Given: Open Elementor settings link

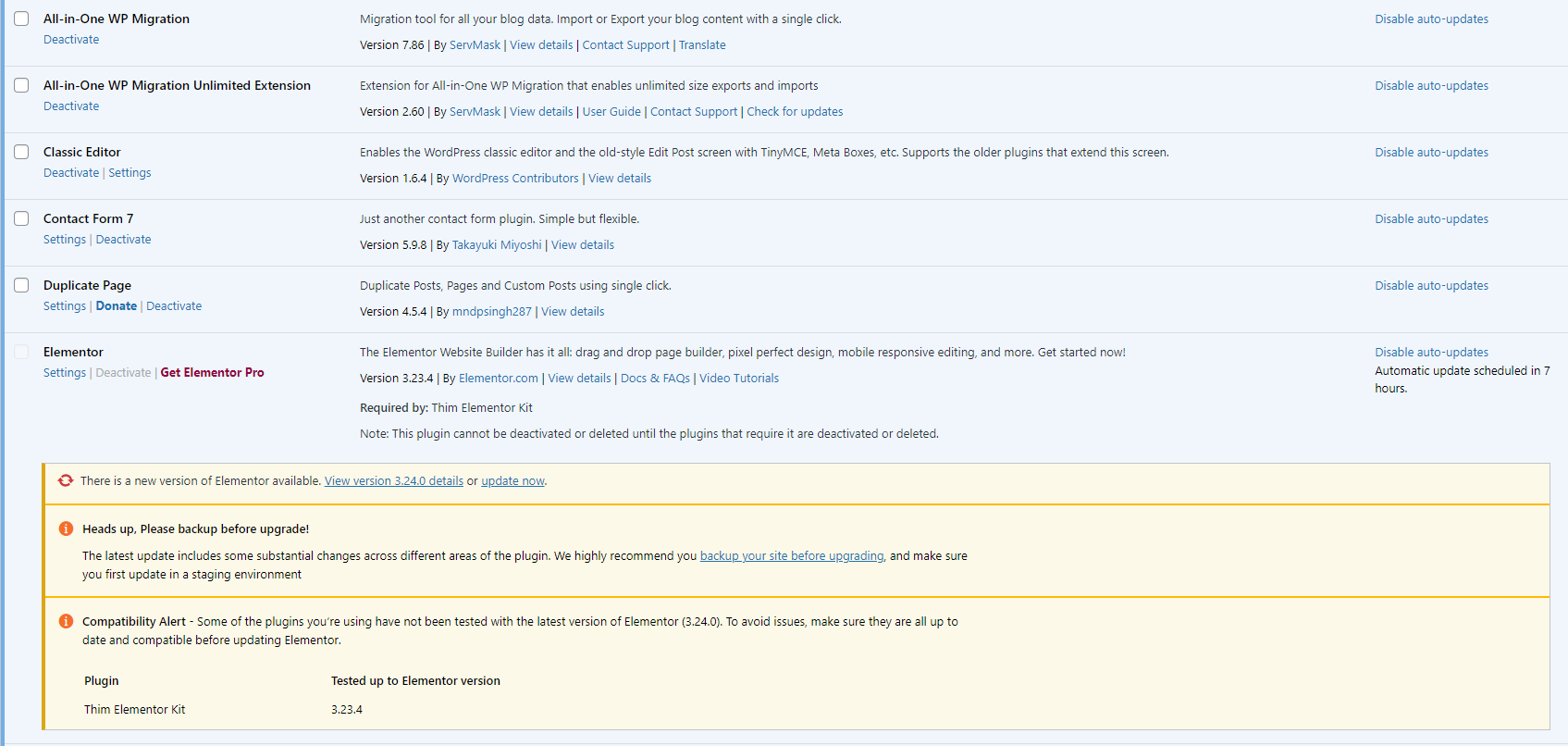Looking at the screenshot, I should 65,373.
